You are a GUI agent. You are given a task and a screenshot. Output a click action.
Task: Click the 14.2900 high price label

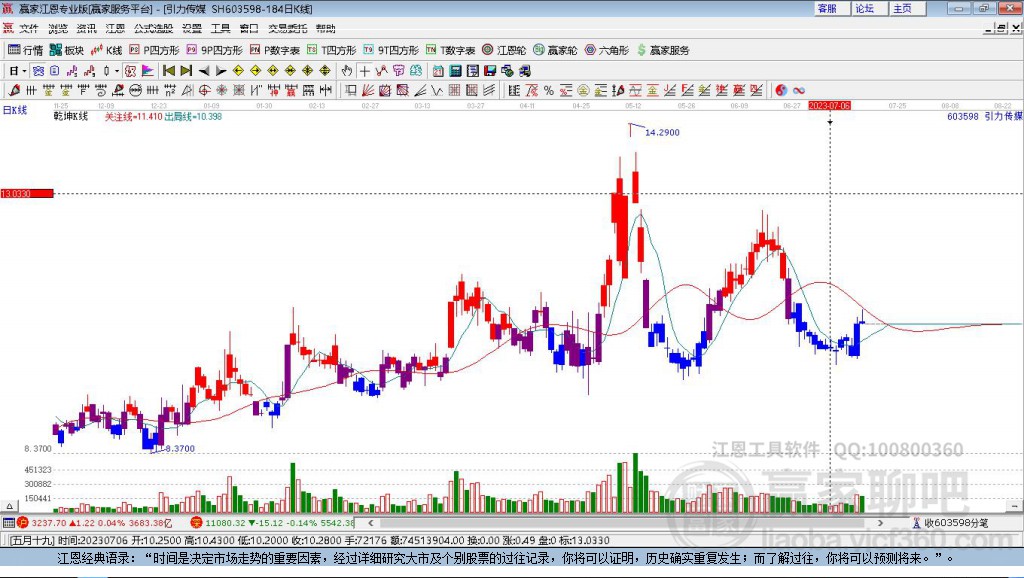pos(662,133)
